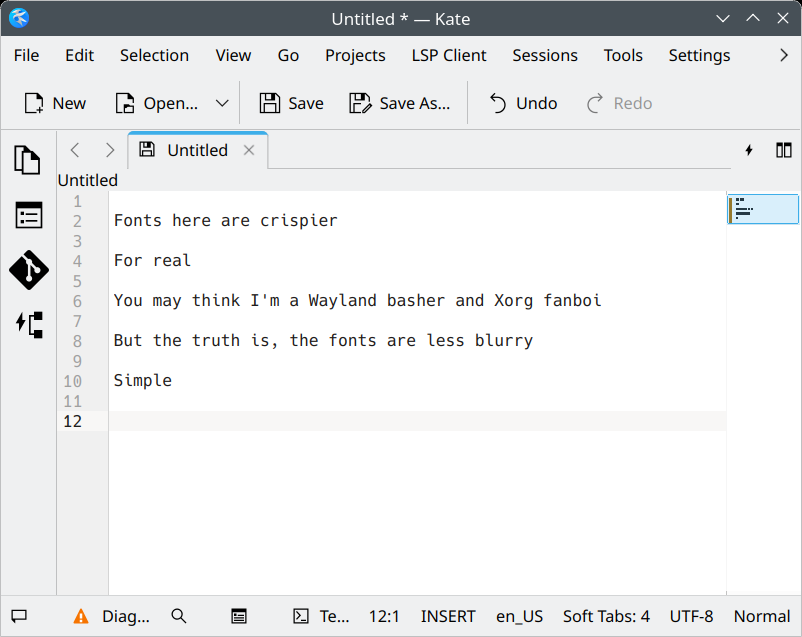
Task: Expand the Open button dropdown
Action: (x=222, y=103)
